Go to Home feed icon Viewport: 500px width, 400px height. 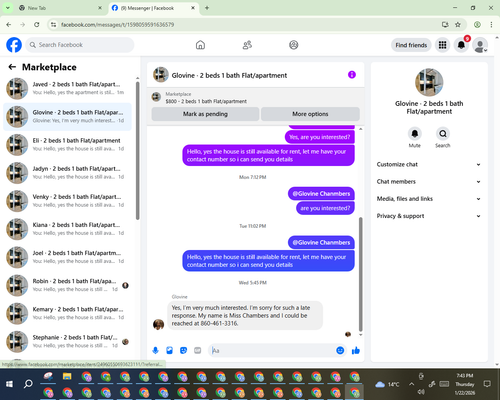pos(200,45)
